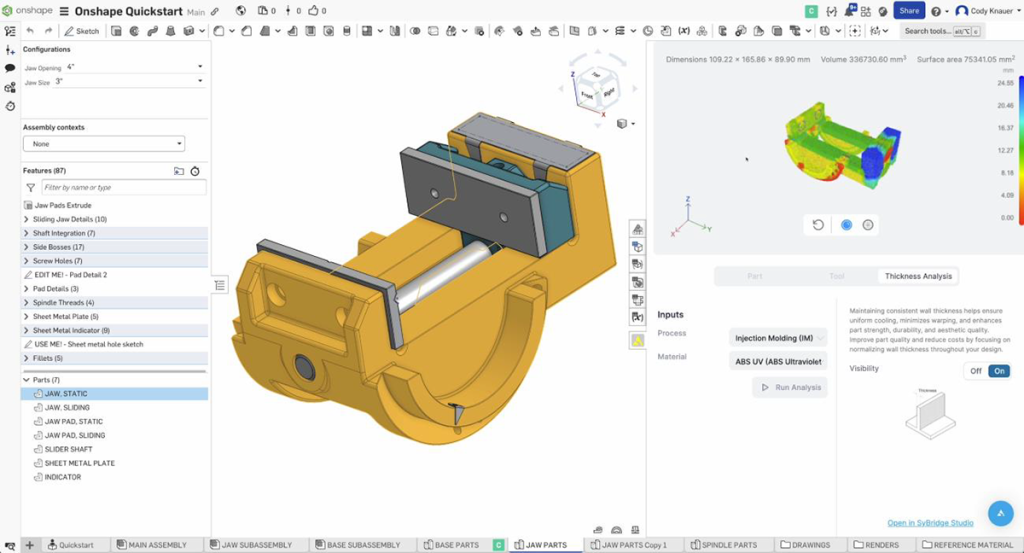Image resolution: width=1024 pixels, height=553 pixels.
Task: Click the Search tools field
Action: pos(940,31)
